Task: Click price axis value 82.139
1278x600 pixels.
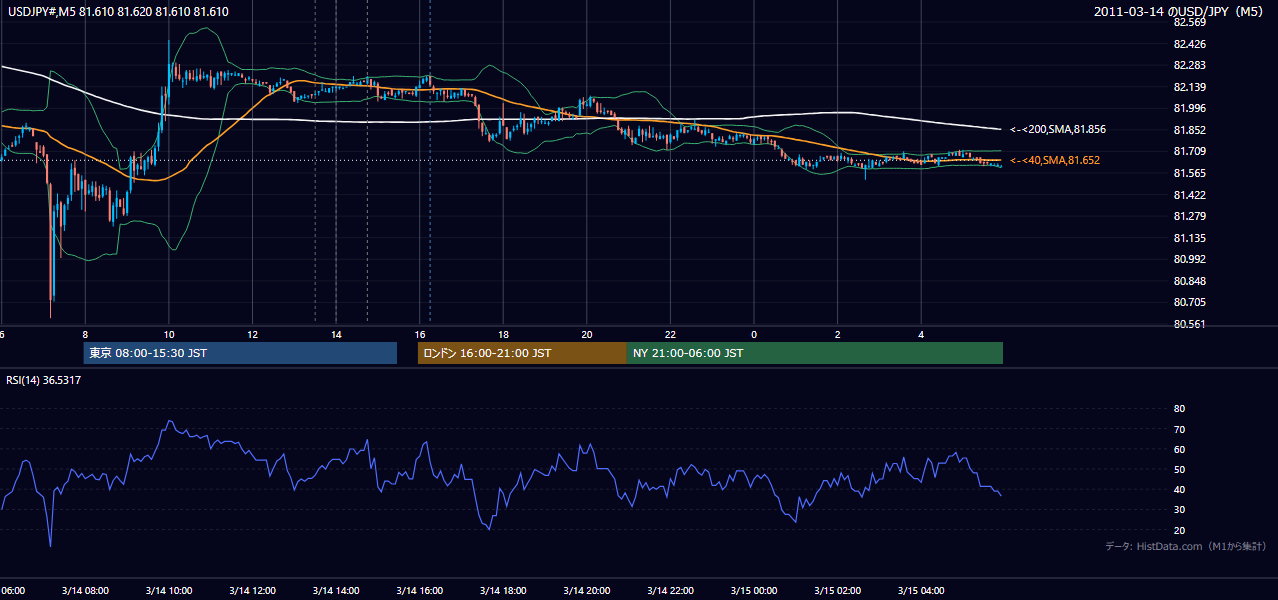Action: pos(1190,87)
